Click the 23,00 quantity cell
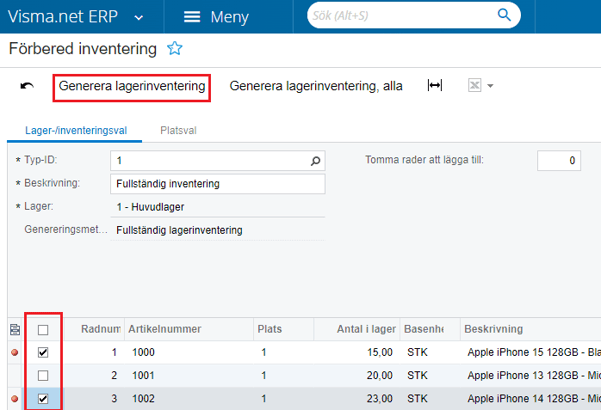 (x=379, y=399)
